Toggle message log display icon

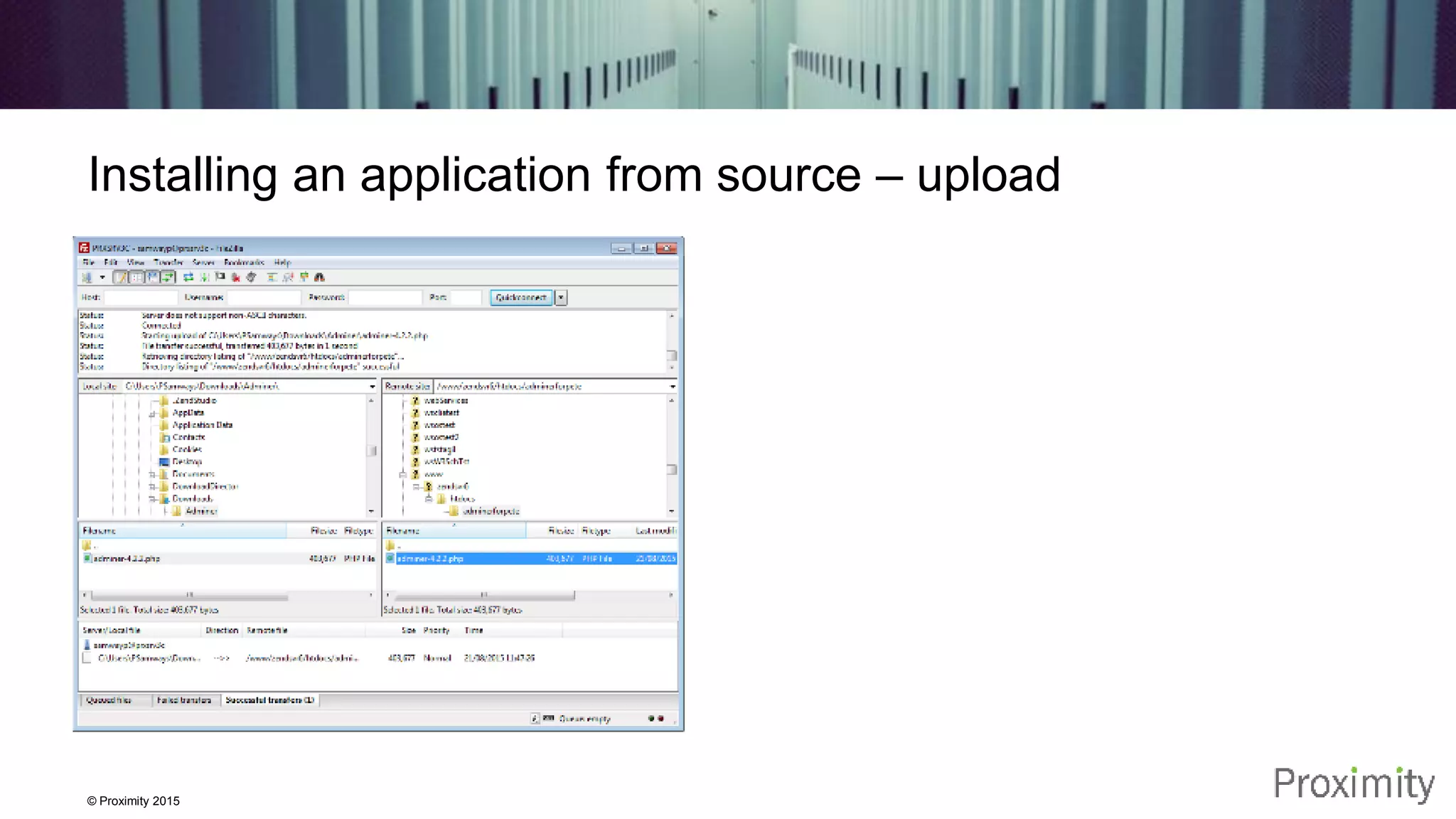point(121,277)
